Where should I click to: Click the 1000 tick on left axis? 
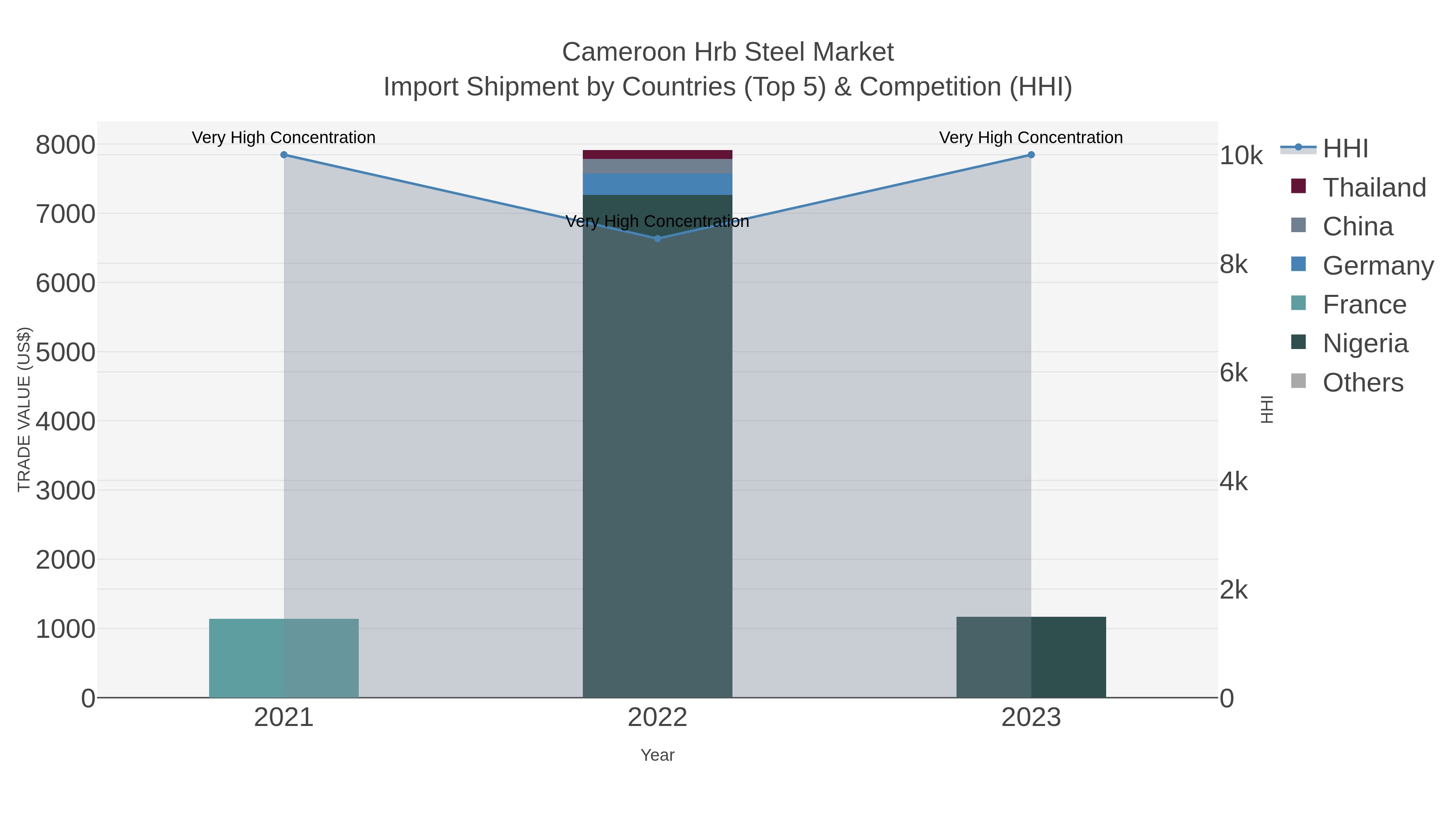coord(66,629)
